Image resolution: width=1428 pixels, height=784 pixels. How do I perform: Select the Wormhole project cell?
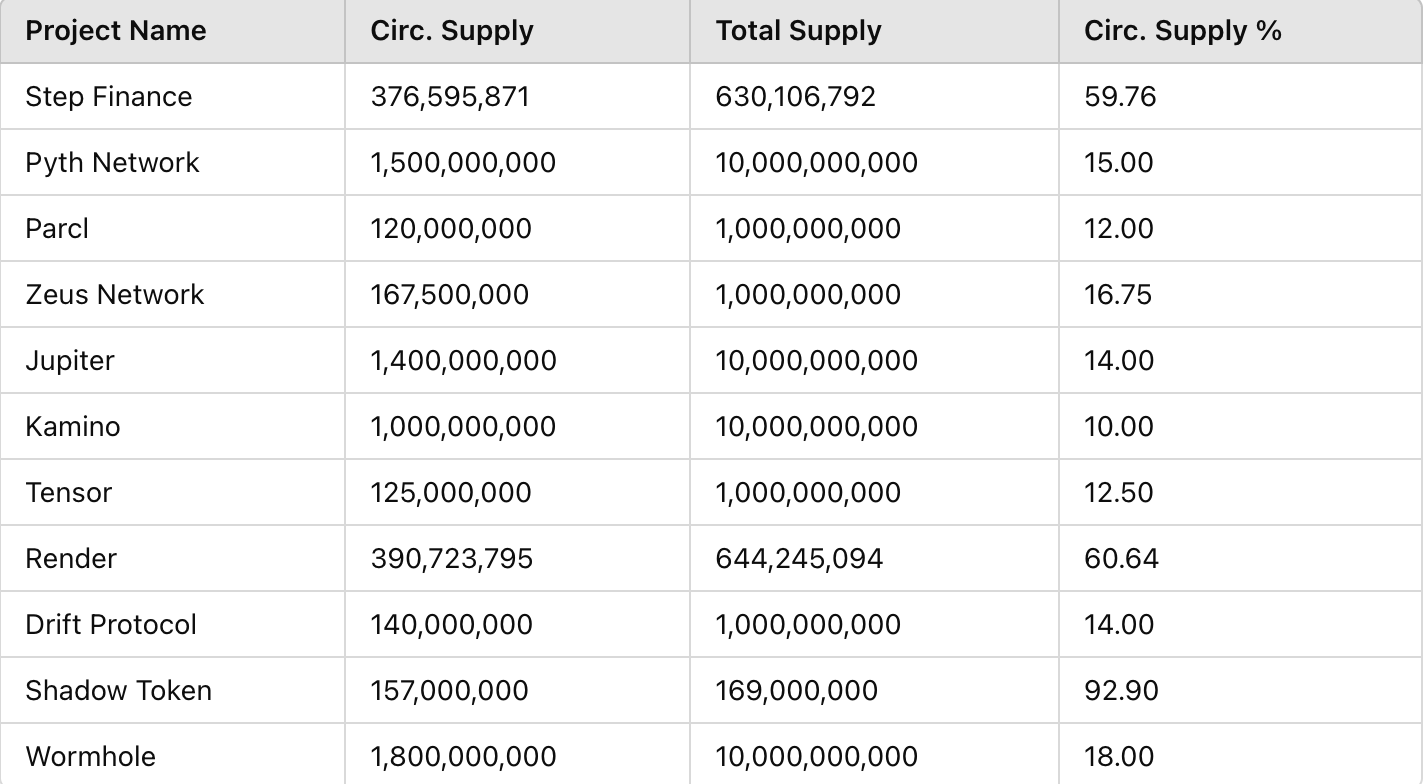tap(90, 757)
